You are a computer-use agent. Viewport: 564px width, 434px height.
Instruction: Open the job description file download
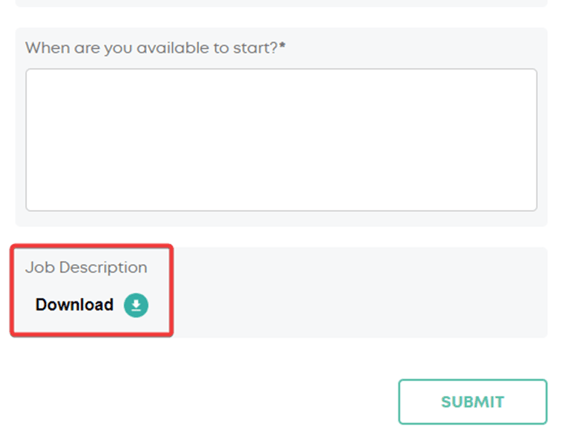(136, 305)
